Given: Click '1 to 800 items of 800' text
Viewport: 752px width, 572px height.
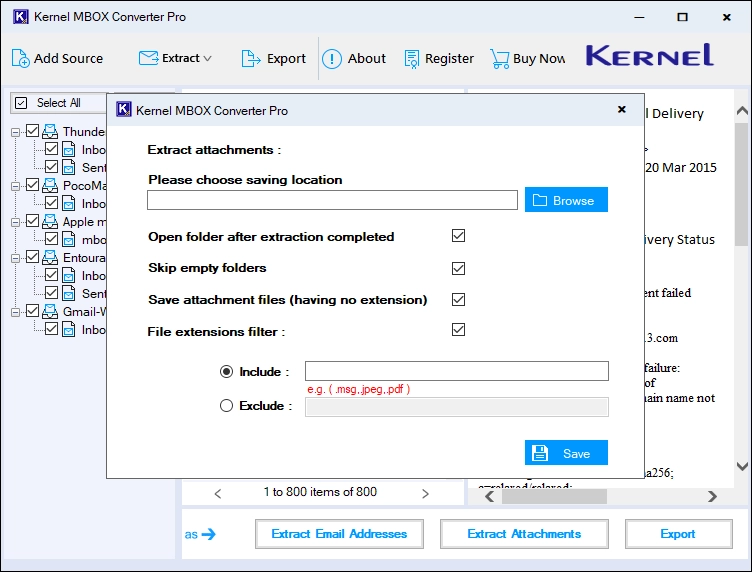Looking at the screenshot, I should click(x=320, y=492).
